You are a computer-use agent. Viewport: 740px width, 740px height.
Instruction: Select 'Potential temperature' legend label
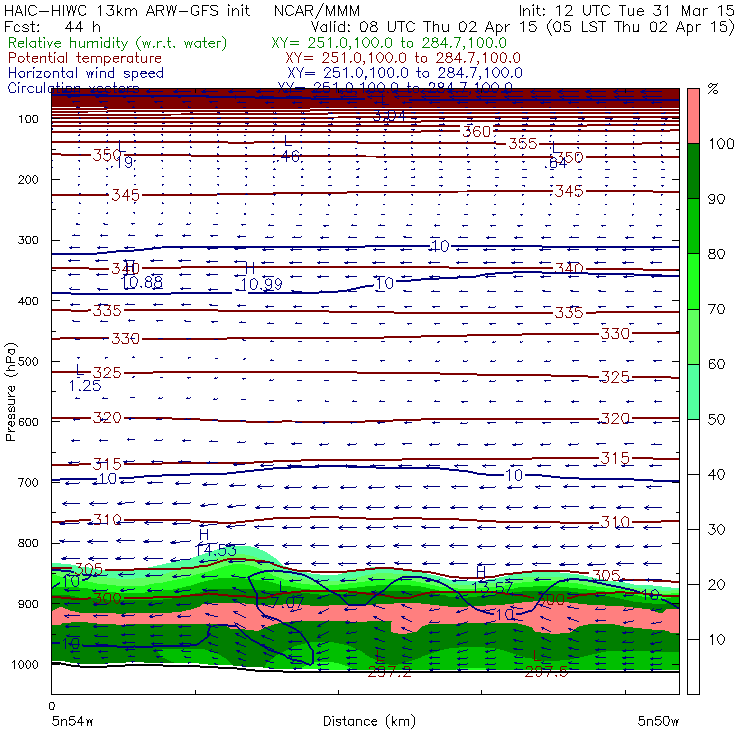coord(85,58)
